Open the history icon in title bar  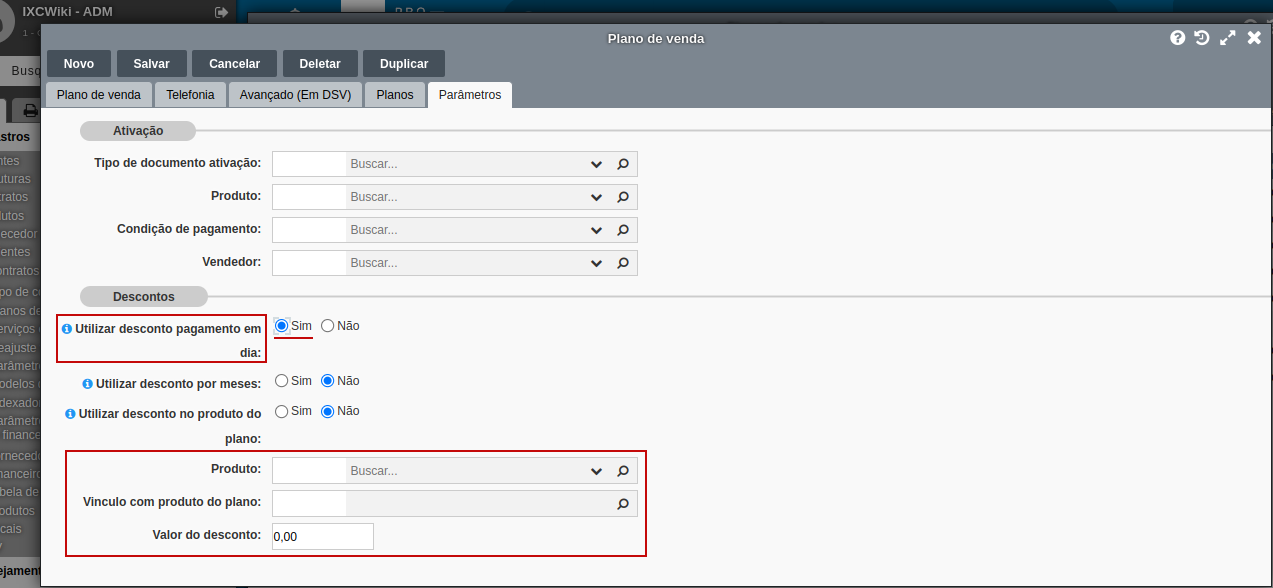coord(1202,38)
